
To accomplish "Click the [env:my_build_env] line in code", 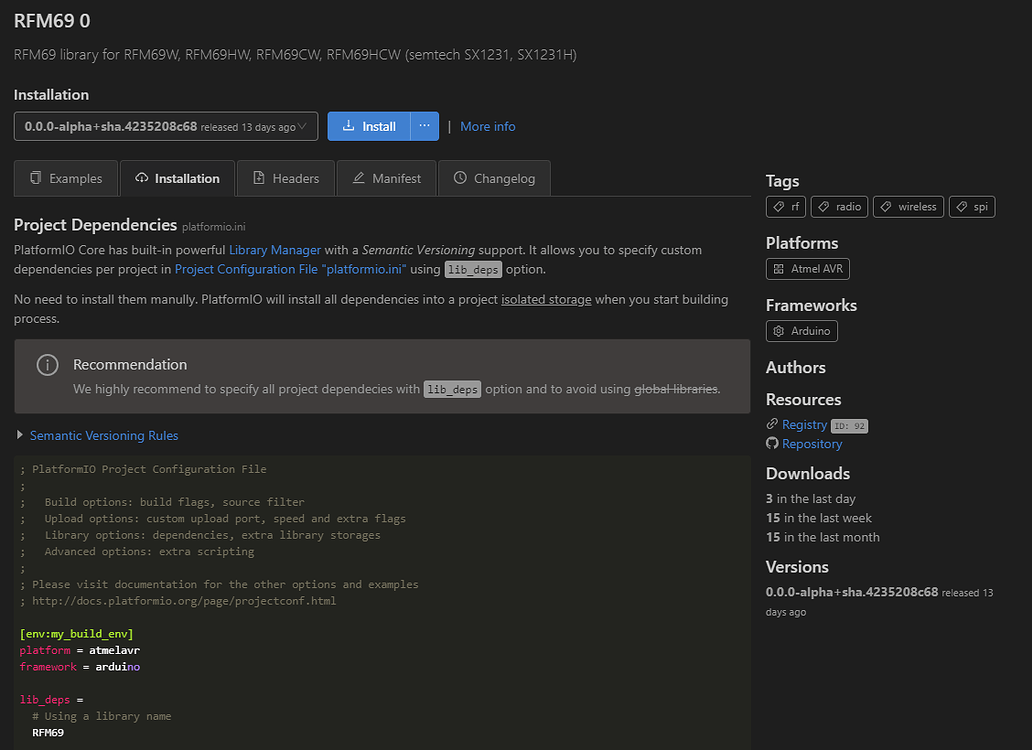I will [76, 634].
